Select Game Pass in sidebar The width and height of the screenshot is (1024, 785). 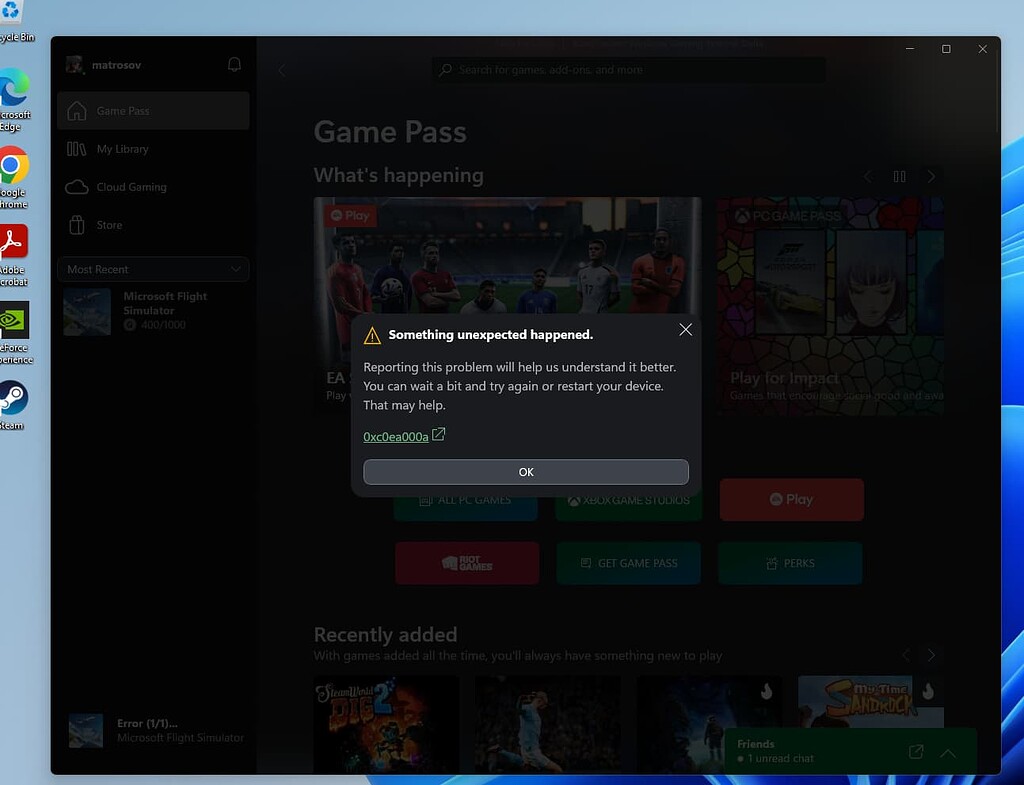(x=153, y=111)
